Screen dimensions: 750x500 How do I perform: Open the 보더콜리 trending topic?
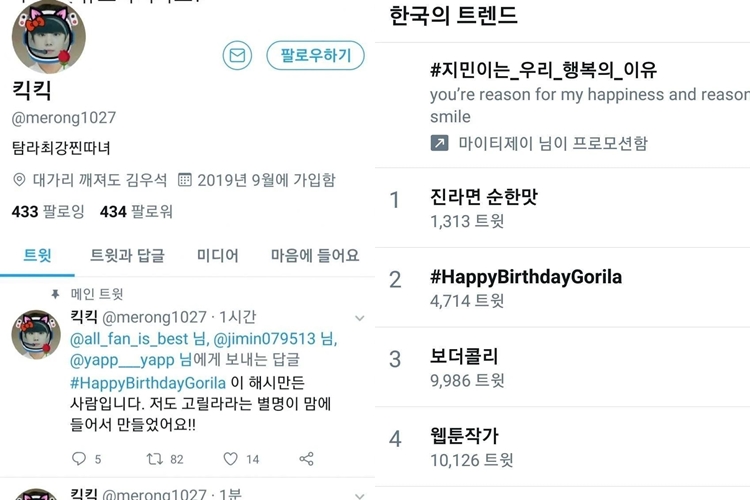[x=464, y=357]
